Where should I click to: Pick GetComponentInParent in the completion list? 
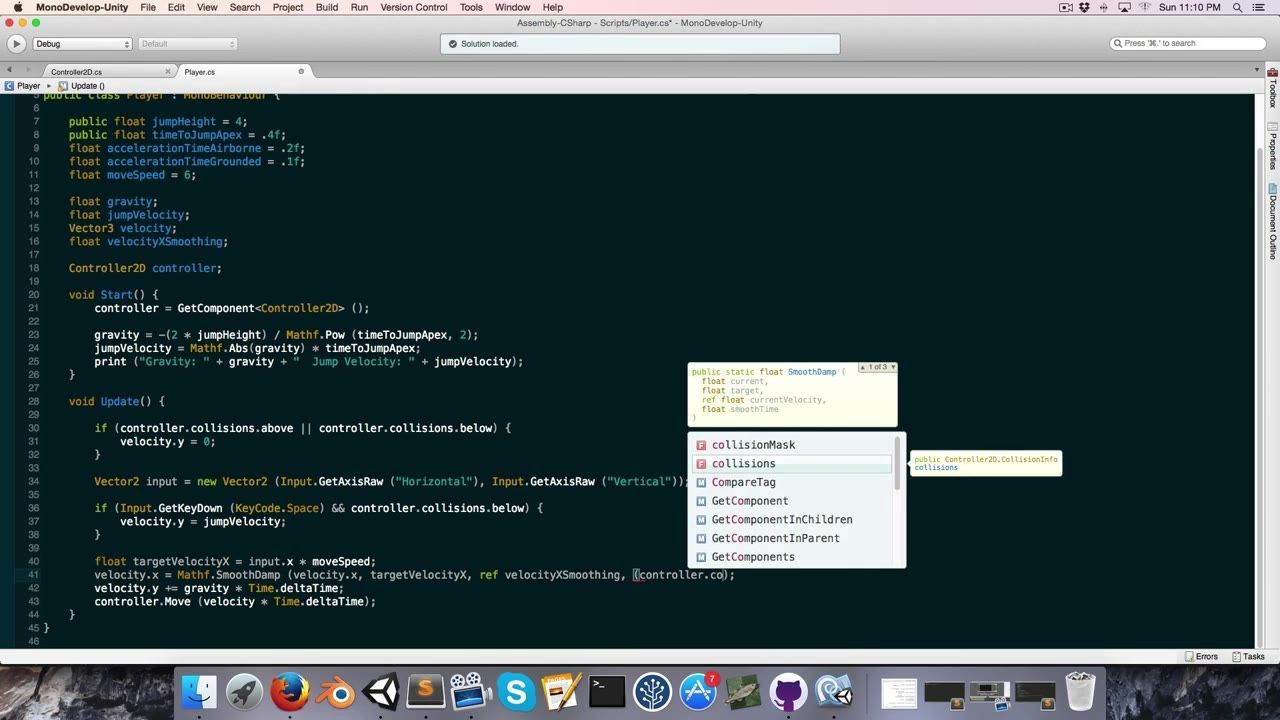pos(792,538)
